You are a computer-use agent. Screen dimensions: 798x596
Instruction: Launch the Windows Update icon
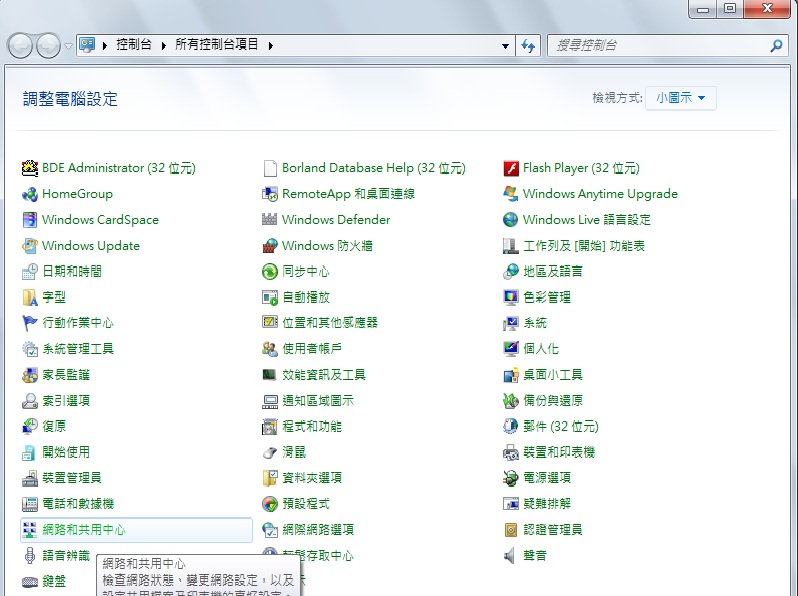pos(30,246)
